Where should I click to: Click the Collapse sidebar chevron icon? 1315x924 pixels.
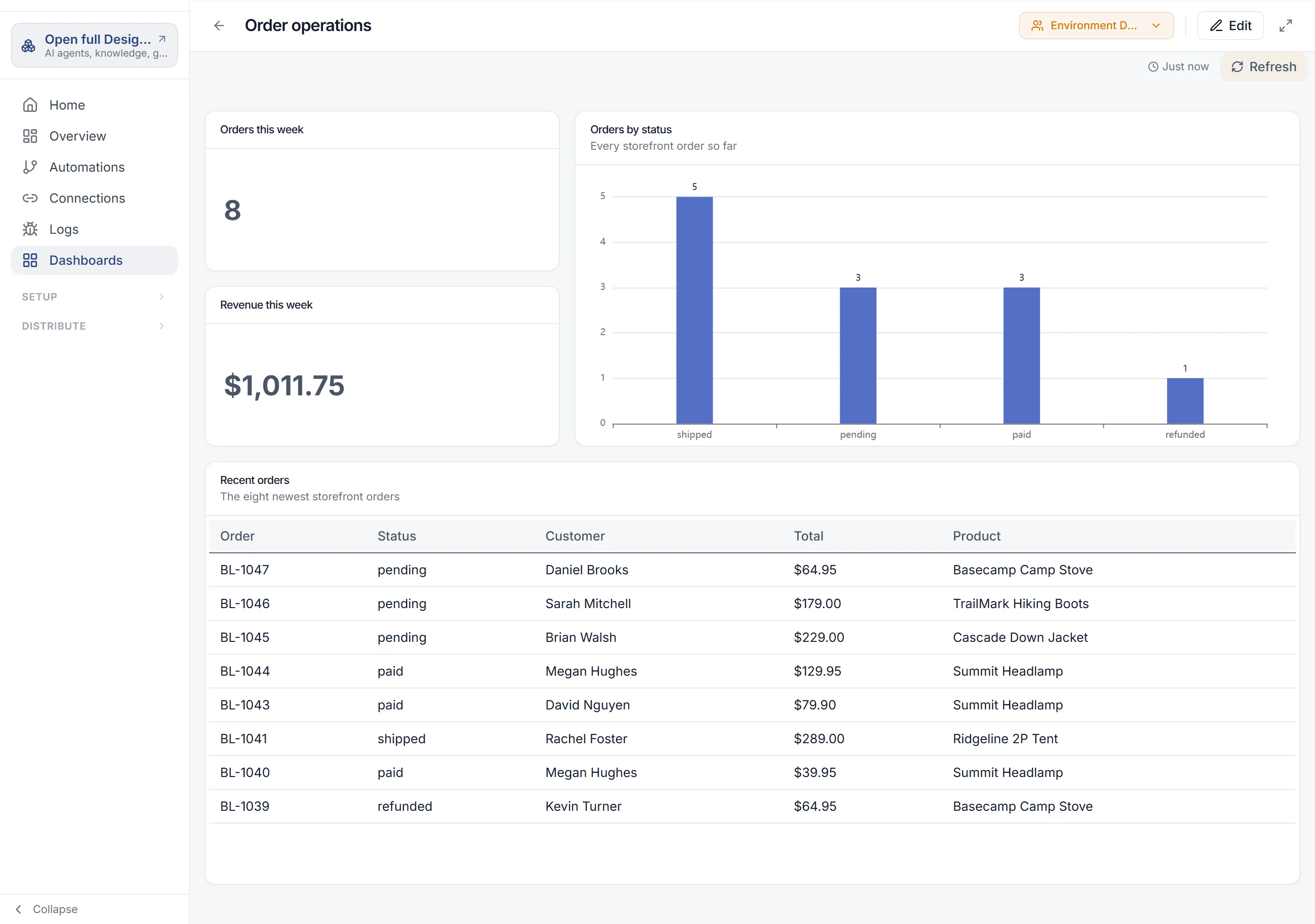(x=18, y=909)
